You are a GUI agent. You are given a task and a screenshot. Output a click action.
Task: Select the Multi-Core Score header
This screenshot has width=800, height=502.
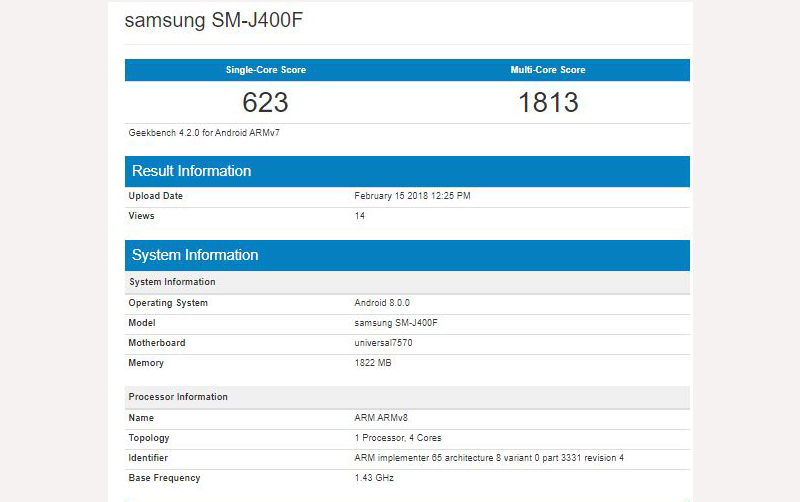548,70
